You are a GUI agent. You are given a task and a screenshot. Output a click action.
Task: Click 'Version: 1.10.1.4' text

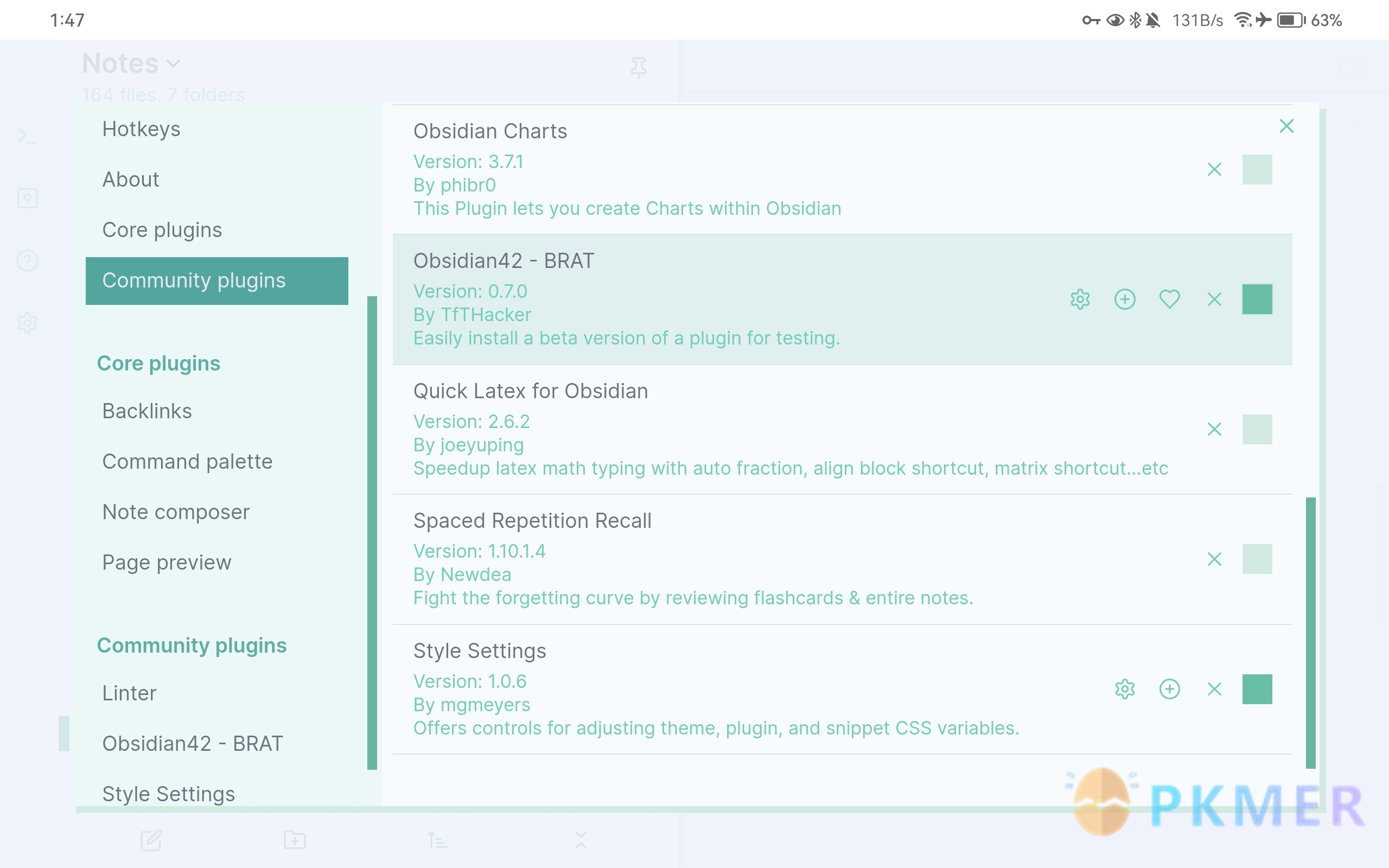pyautogui.click(x=479, y=551)
